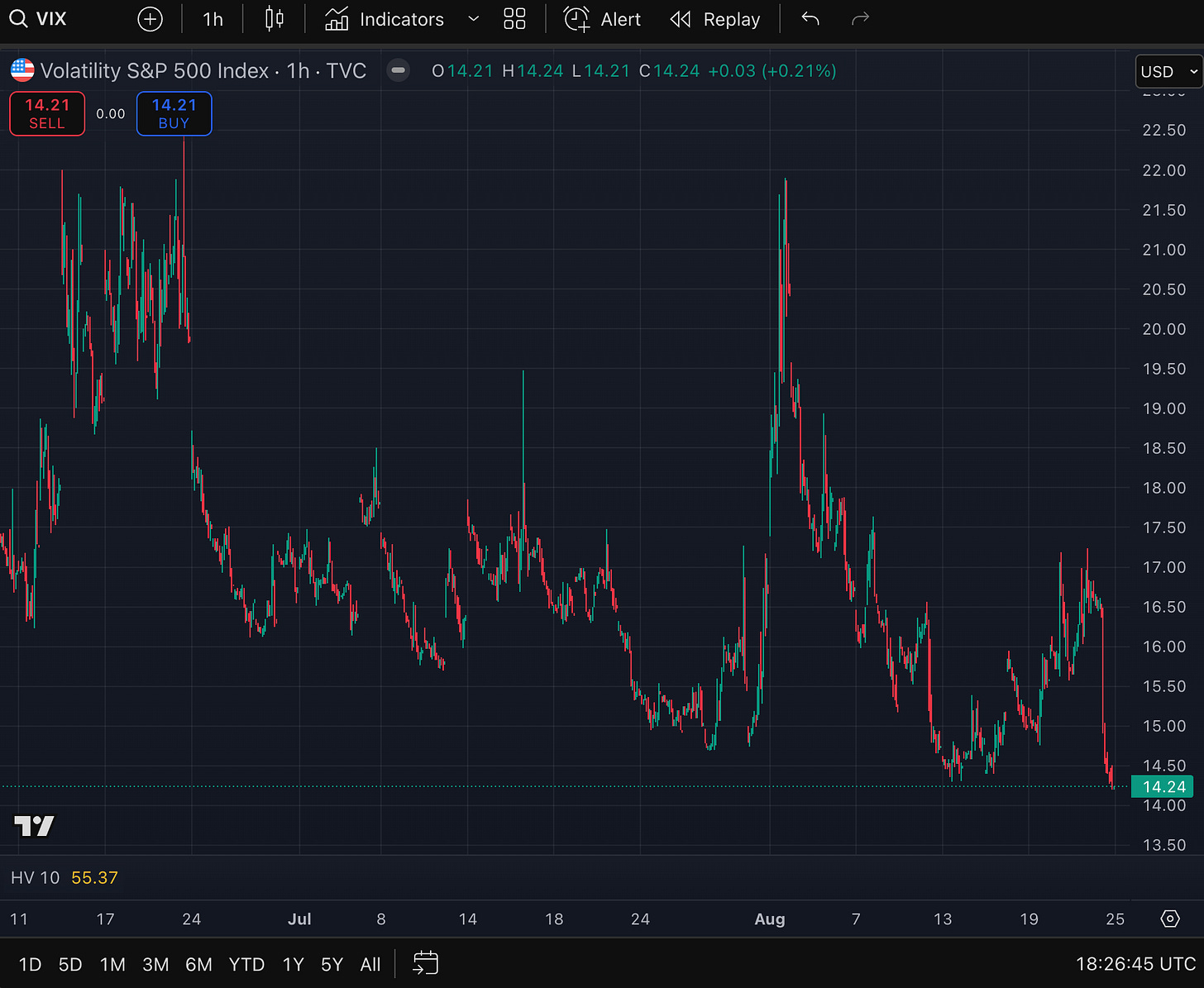
Task: Add symbol with the plus circle icon
Action: pos(150,19)
